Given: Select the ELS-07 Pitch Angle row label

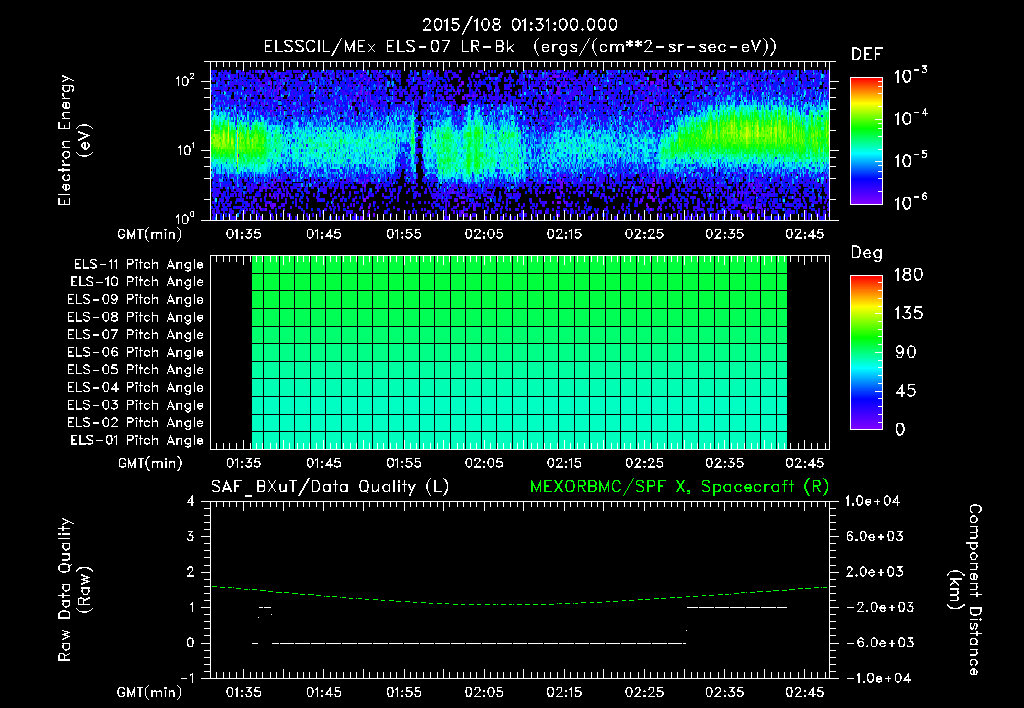Looking at the screenshot, I should pos(135,334).
